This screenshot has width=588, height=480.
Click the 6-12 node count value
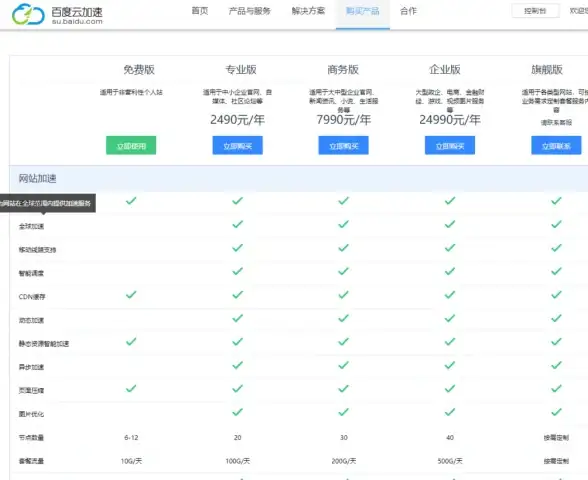click(x=131, y=438)
